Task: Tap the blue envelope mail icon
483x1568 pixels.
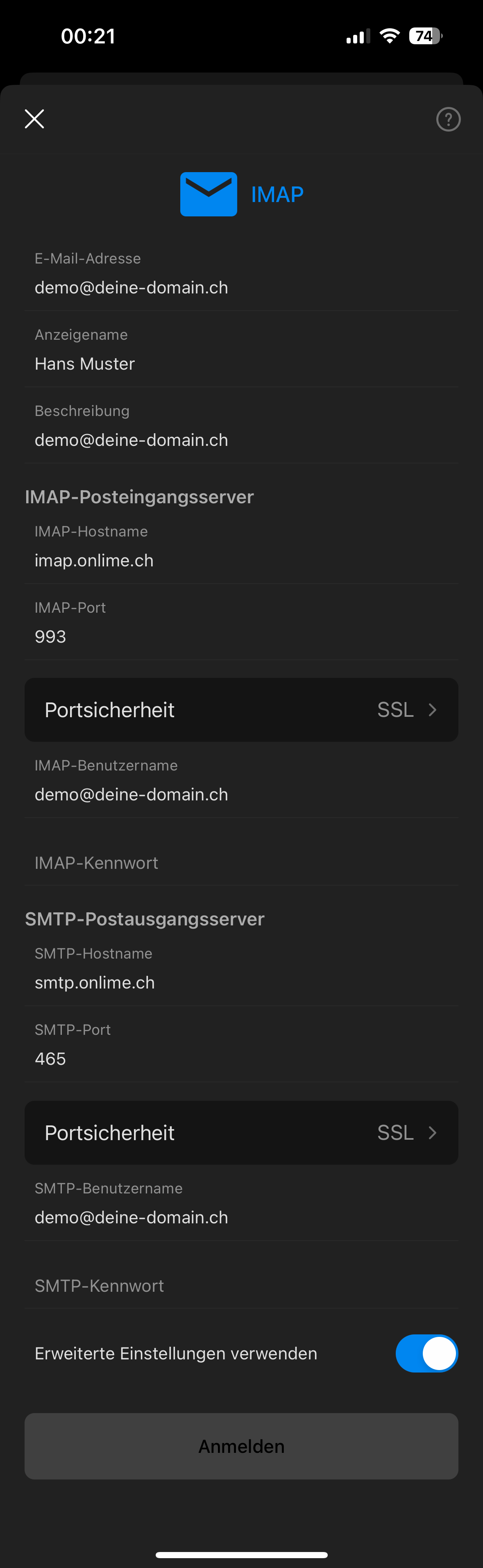Action: coord(209,194)
